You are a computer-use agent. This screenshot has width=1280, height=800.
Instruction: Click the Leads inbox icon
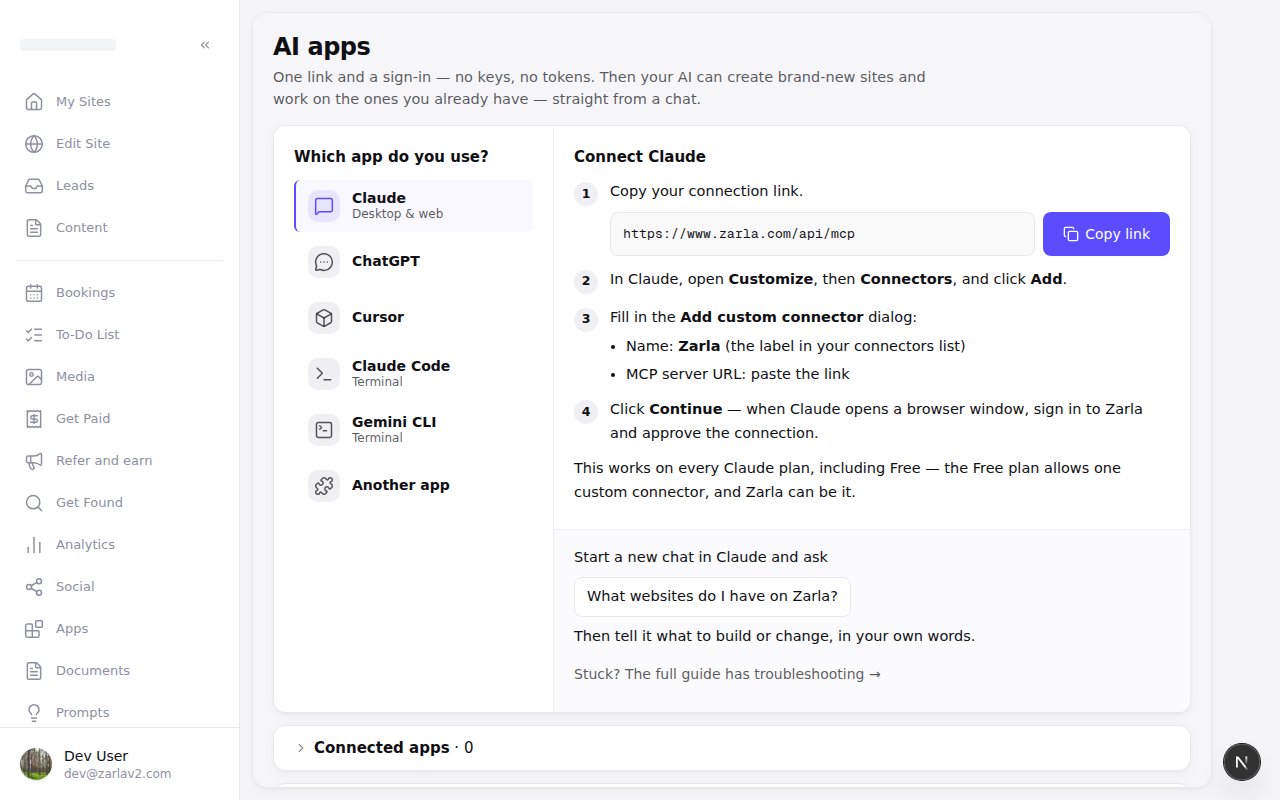[x=34, y=186]
